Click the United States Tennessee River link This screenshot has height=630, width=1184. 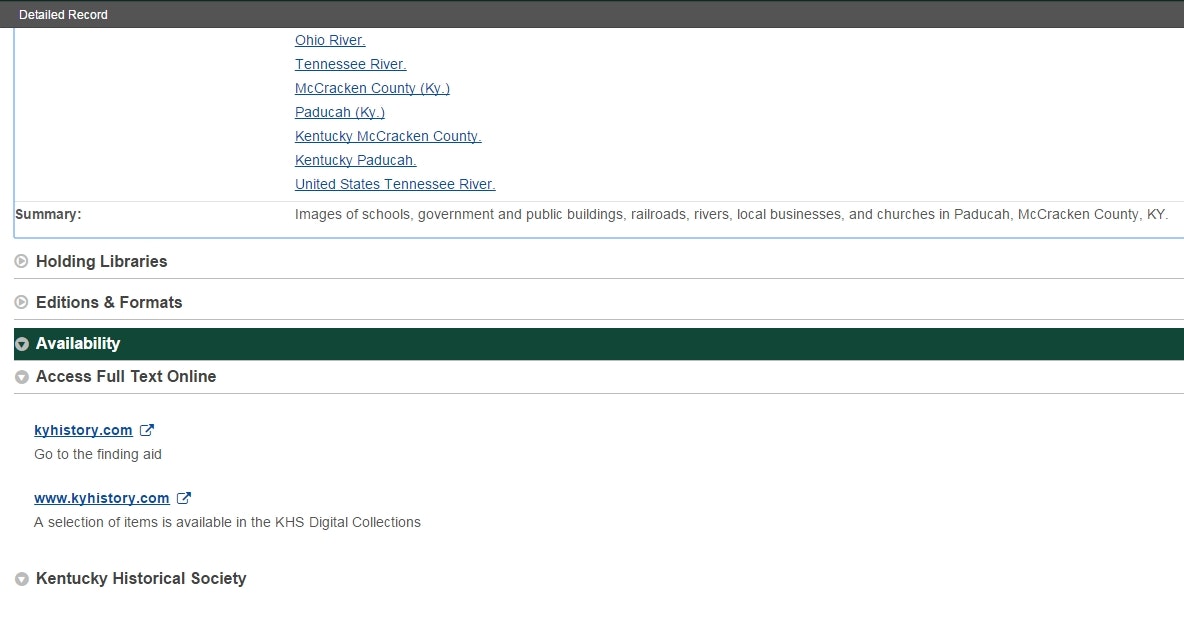pos(395,185)
